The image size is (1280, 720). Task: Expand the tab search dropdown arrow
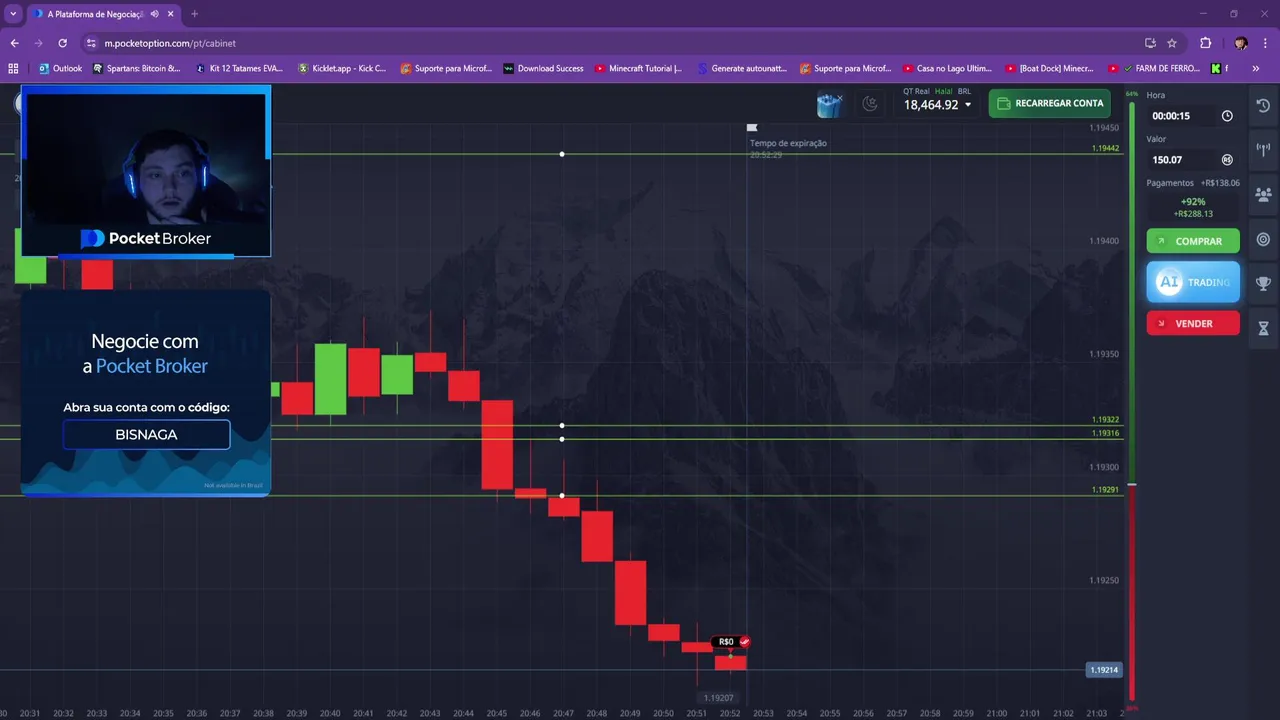(x=13, y=14)
